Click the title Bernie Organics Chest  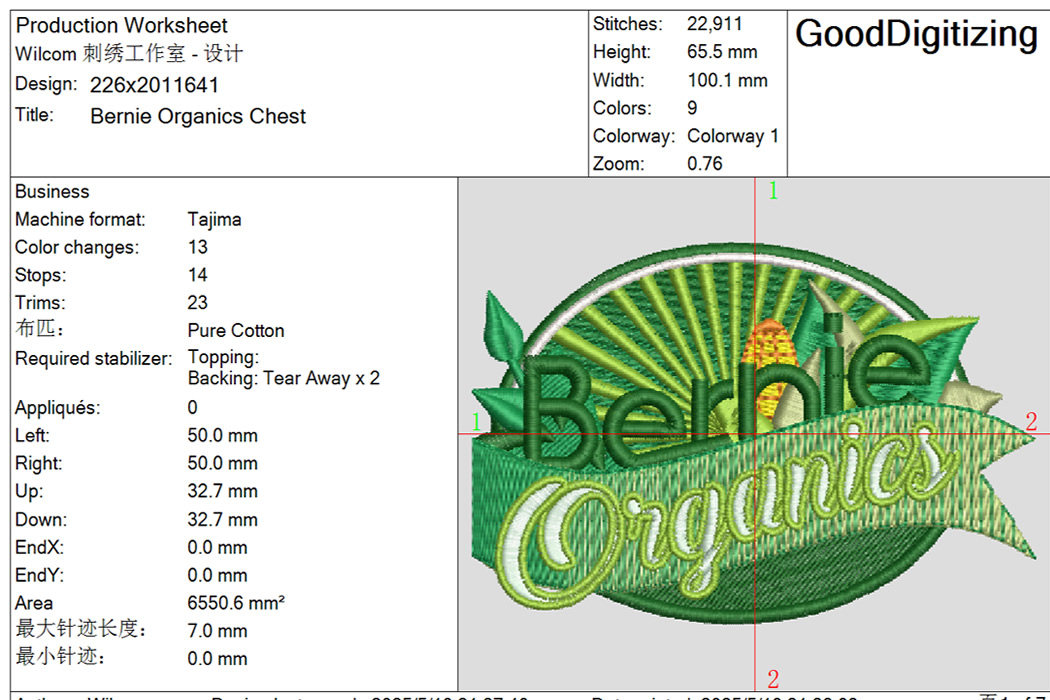tap(198, 117)
